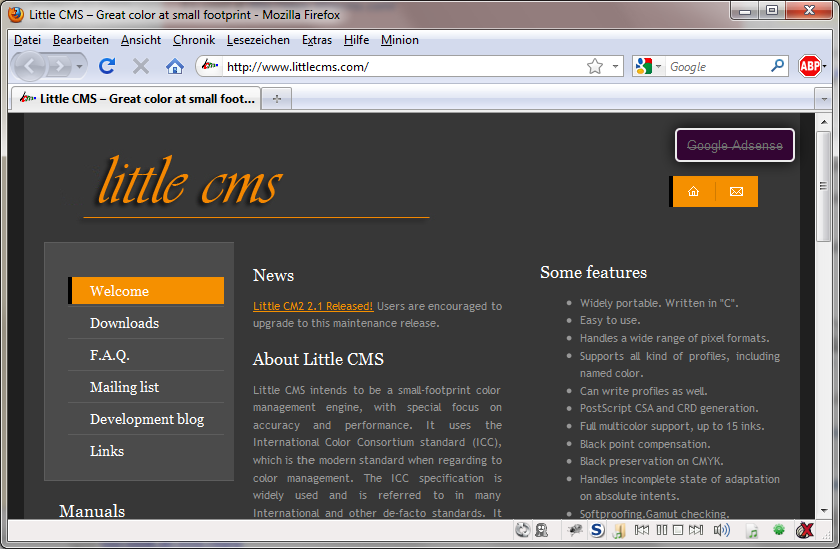
Task: Click the vertical scrollbar thumb
Action: click(823, 186)
